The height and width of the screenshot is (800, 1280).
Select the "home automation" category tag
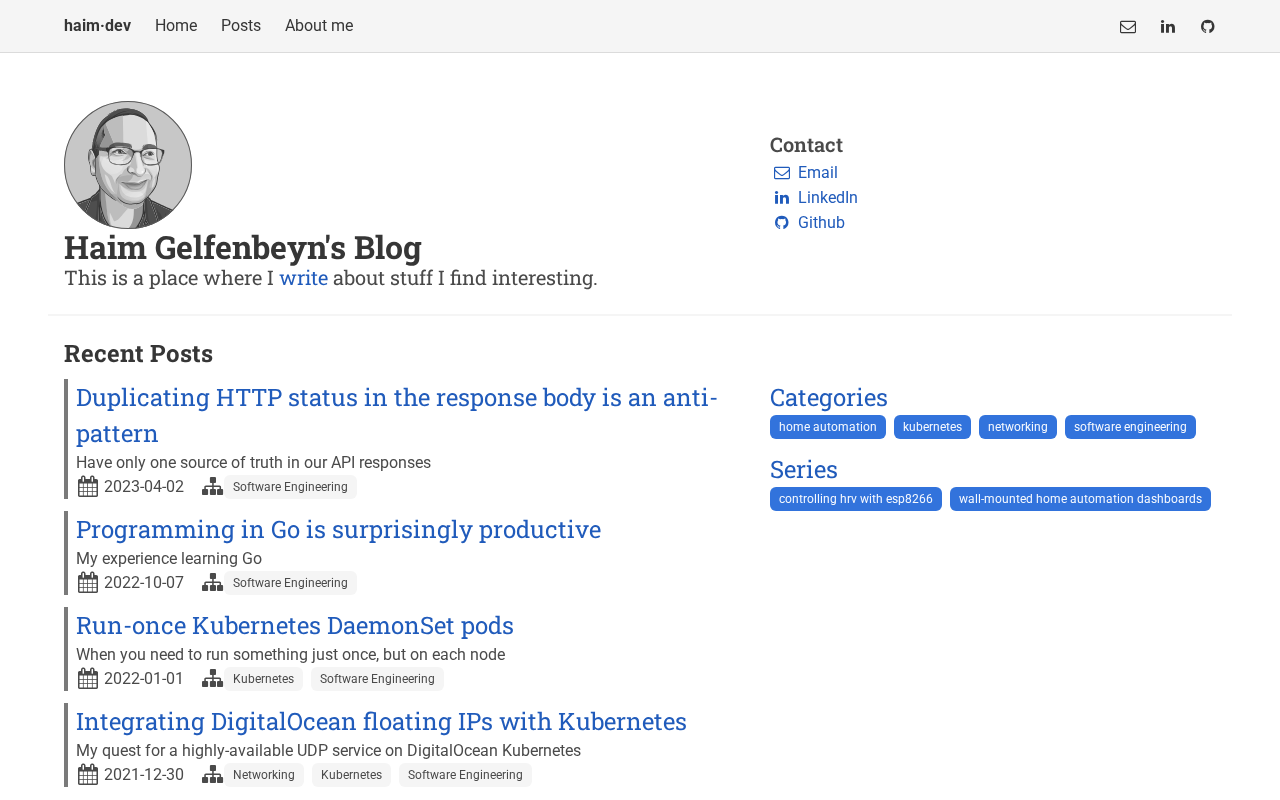tap(828, 427)
